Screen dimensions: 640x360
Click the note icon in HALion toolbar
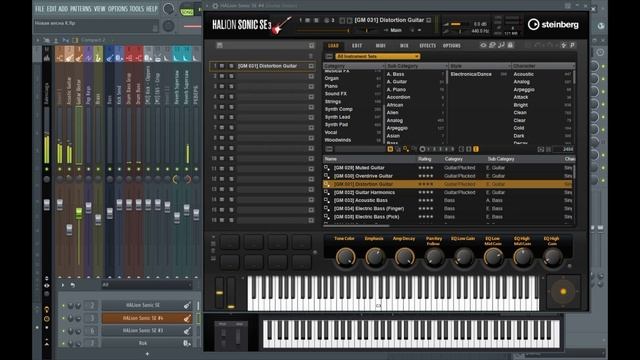501,45
